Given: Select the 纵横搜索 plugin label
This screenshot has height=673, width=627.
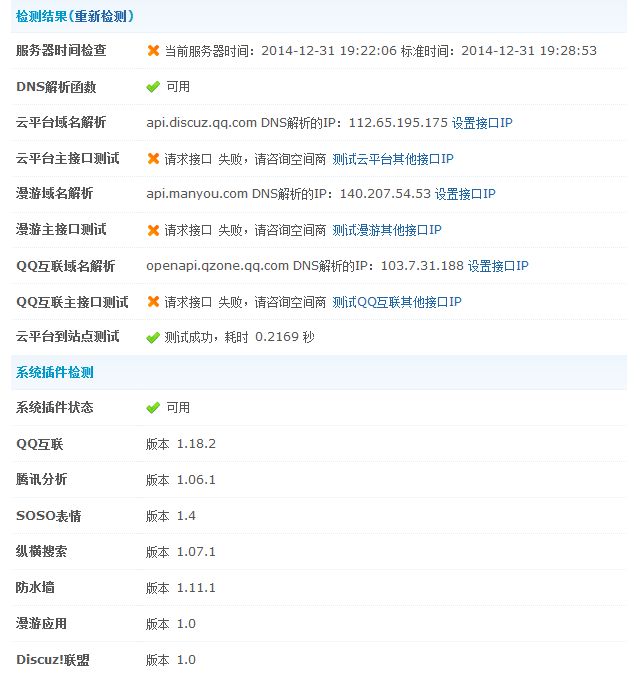Looking at the screenshot, I should click(x=41, y=552).
